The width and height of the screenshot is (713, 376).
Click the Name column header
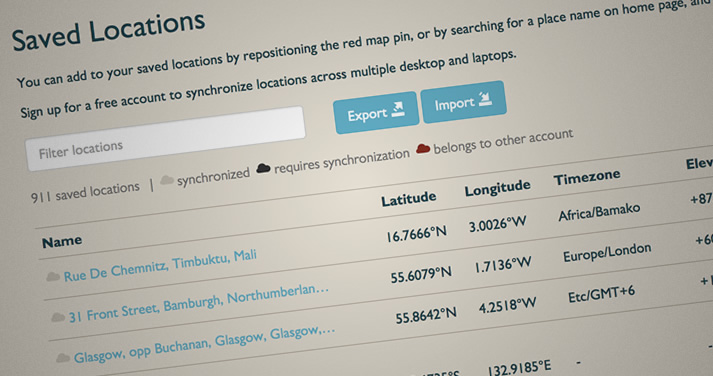pos(62,241)
